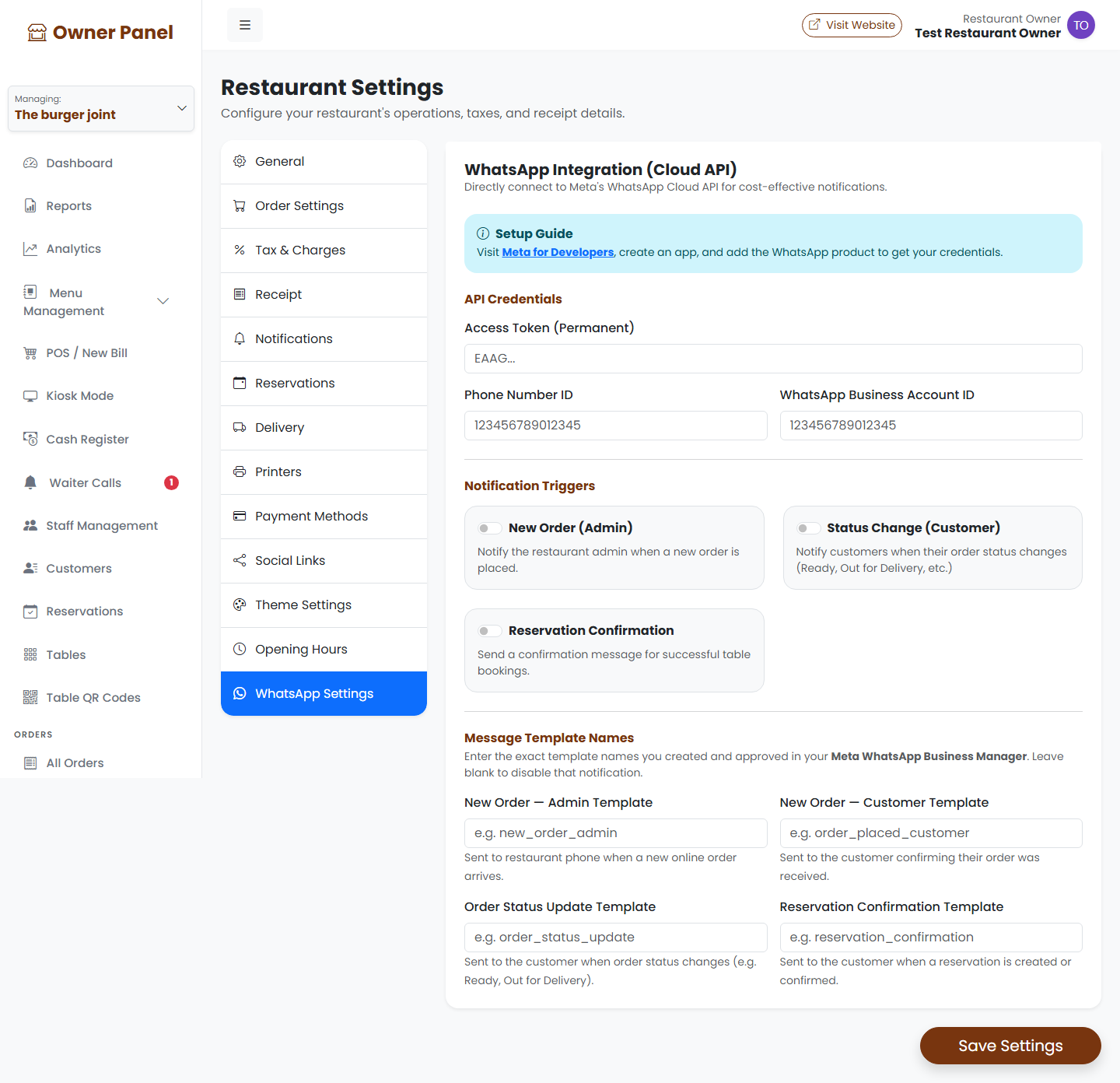Click the 'API Credentials' heading
The width and height of the screenshot is (1120, 1083).
[x=513, y=299]
